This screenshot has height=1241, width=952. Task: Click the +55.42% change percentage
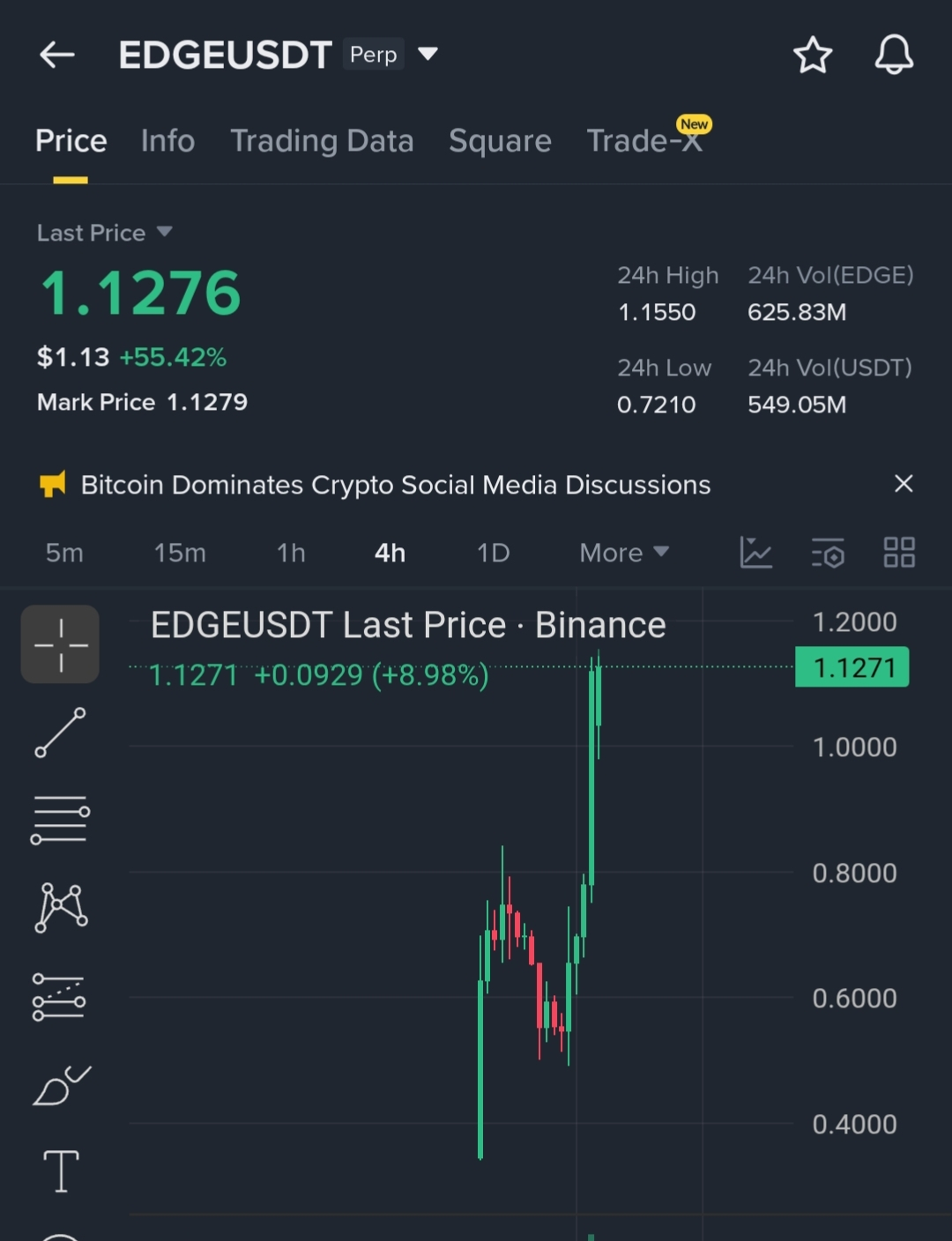point(173,357)
